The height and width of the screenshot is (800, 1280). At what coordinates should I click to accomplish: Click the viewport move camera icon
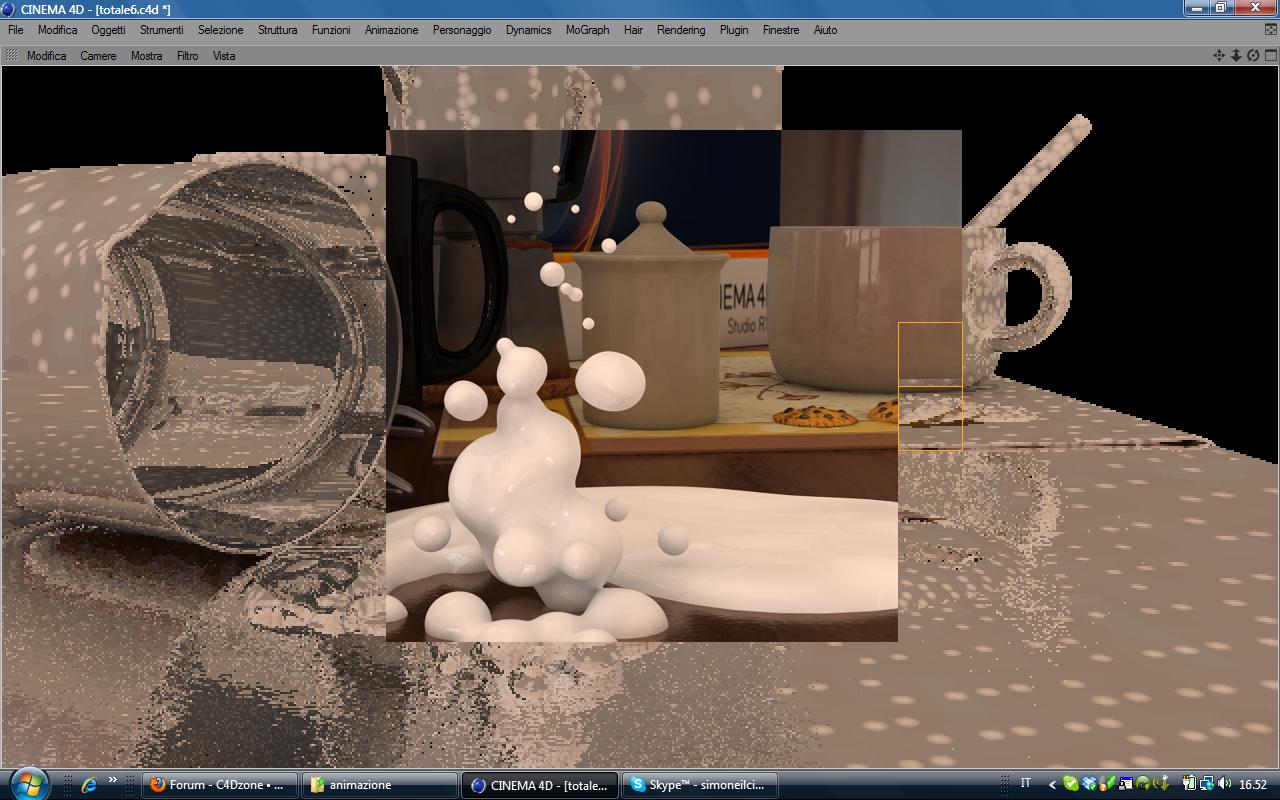click(x=1219, y=56)
